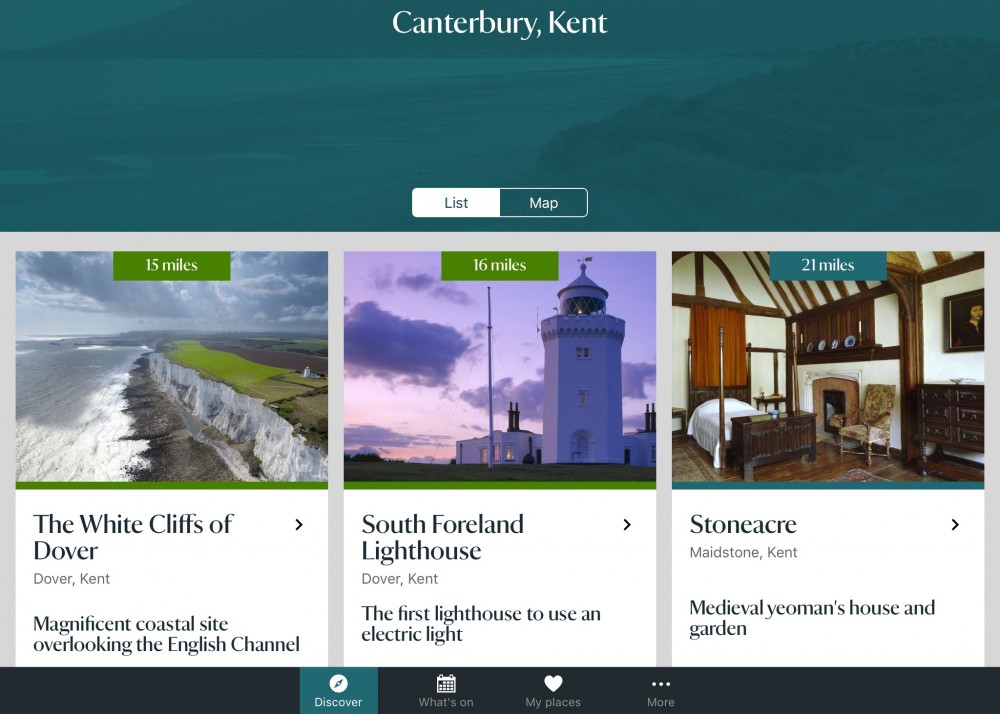Open the Stoneacre bedroom photo
This screenshot has width=1000, height=714.
click(x=828, y=367)
